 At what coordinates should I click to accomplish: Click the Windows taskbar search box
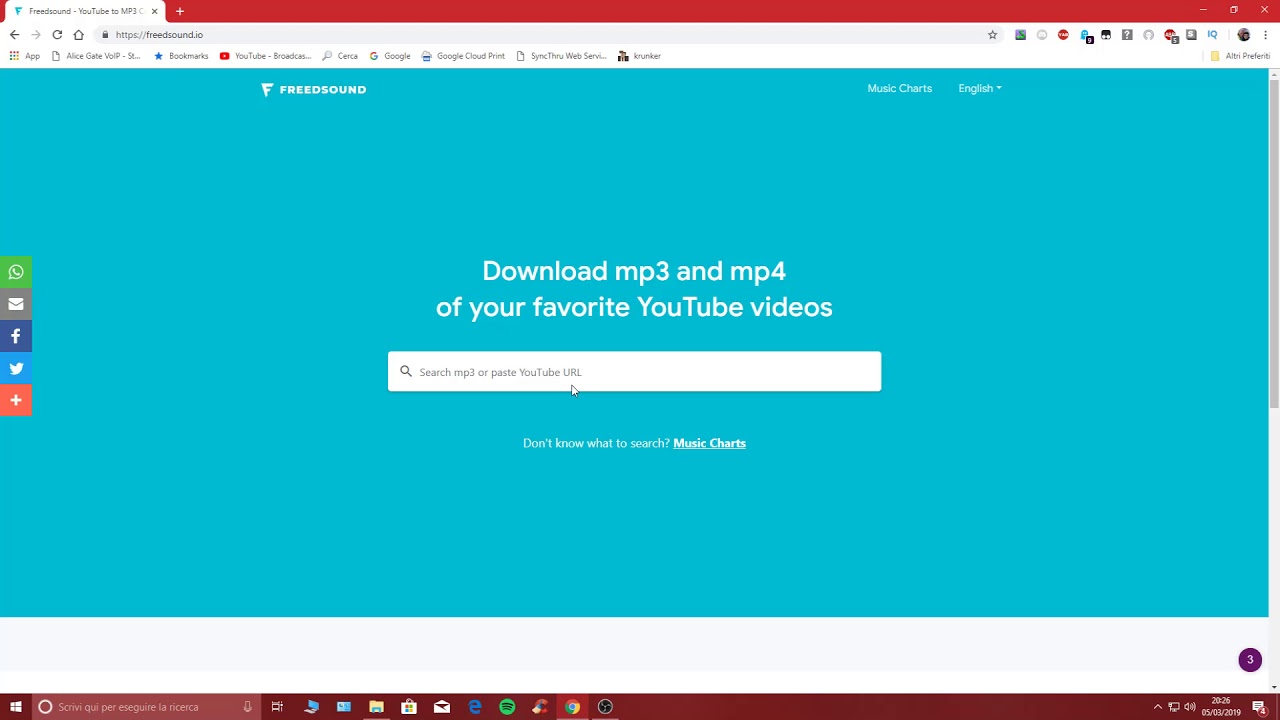tap(145, 707)
